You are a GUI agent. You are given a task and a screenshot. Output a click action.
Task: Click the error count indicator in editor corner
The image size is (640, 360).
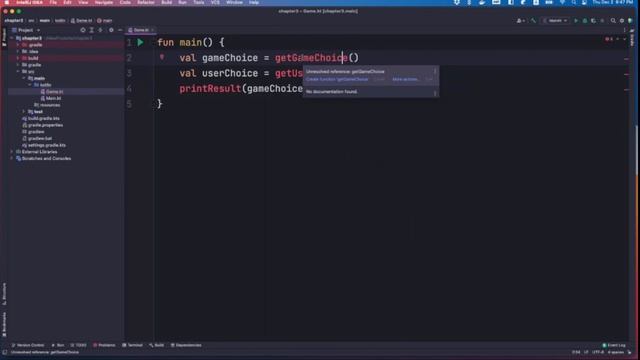click(x=609, y=39)
